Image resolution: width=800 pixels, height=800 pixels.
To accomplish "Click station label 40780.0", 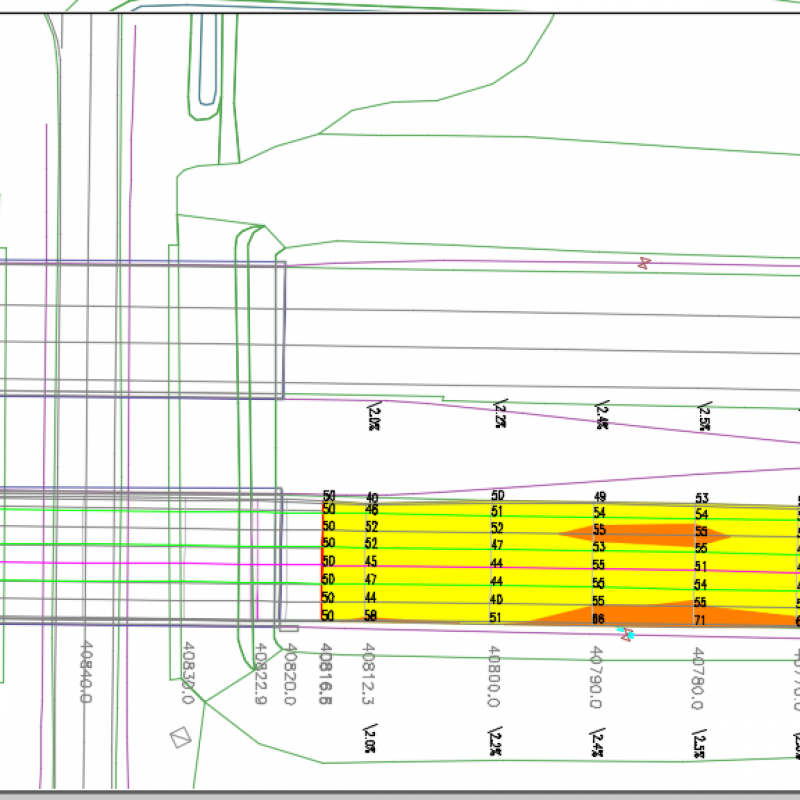I will point(697,676).
